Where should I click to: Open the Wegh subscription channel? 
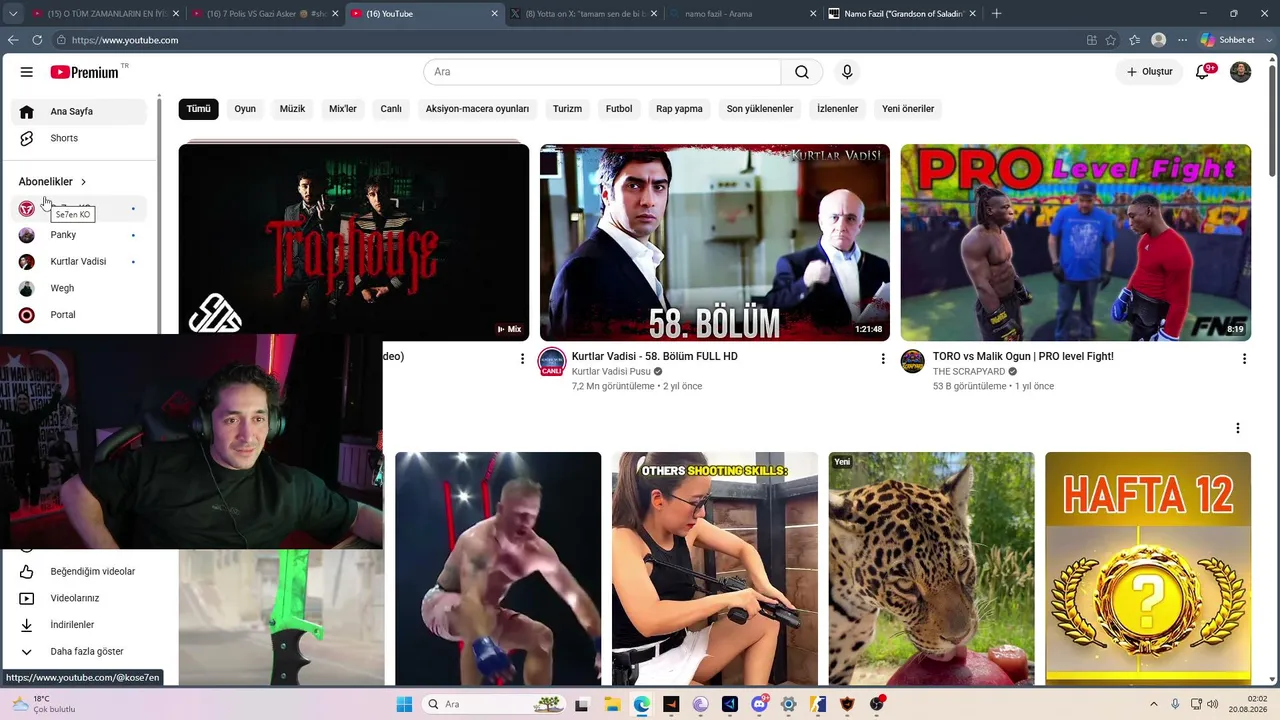tap(80, 288)
